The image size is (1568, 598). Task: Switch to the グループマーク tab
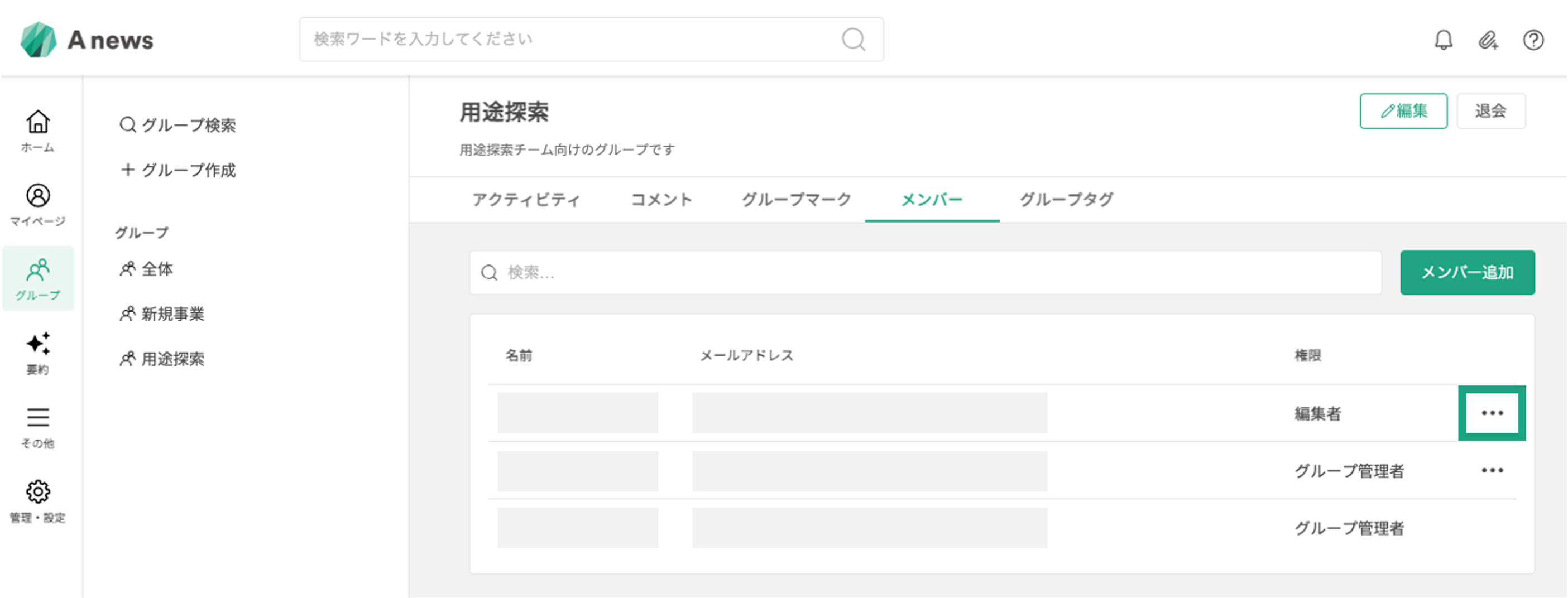pyautogui.click(x=796, y=200)
